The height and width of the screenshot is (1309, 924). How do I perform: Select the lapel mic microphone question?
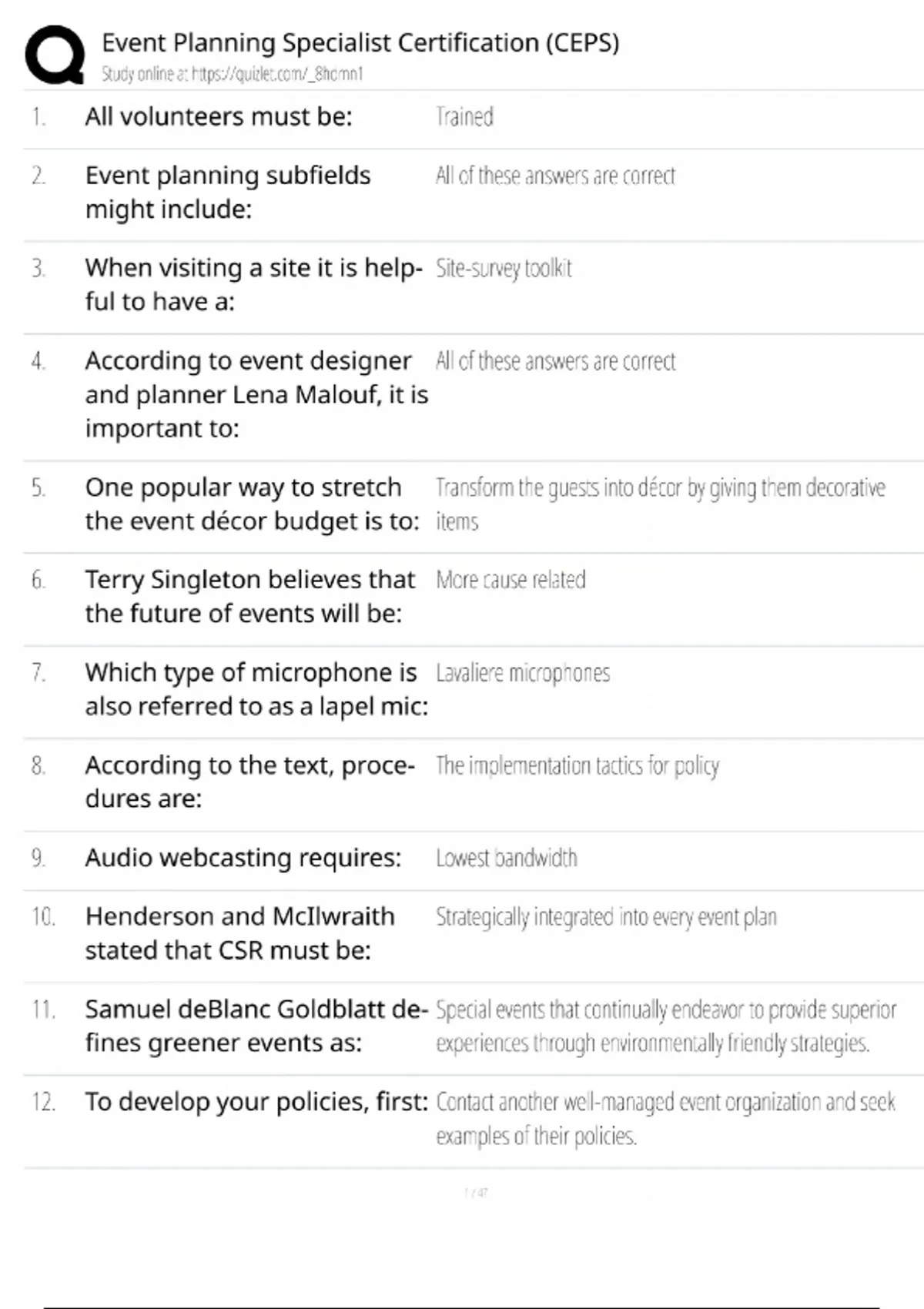tap(256, 689)
